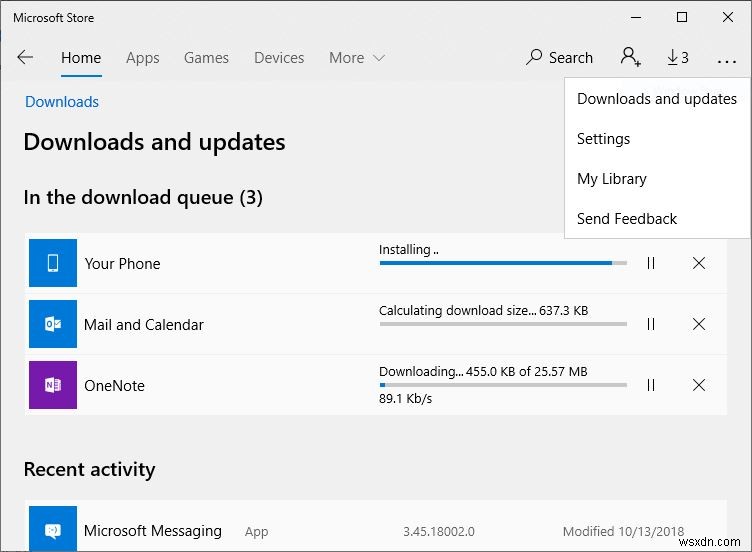The height and width of the screenshot is (552, 752).
Task: Click the Downloading 455.0 KB status text
Action: click(483, 372)
